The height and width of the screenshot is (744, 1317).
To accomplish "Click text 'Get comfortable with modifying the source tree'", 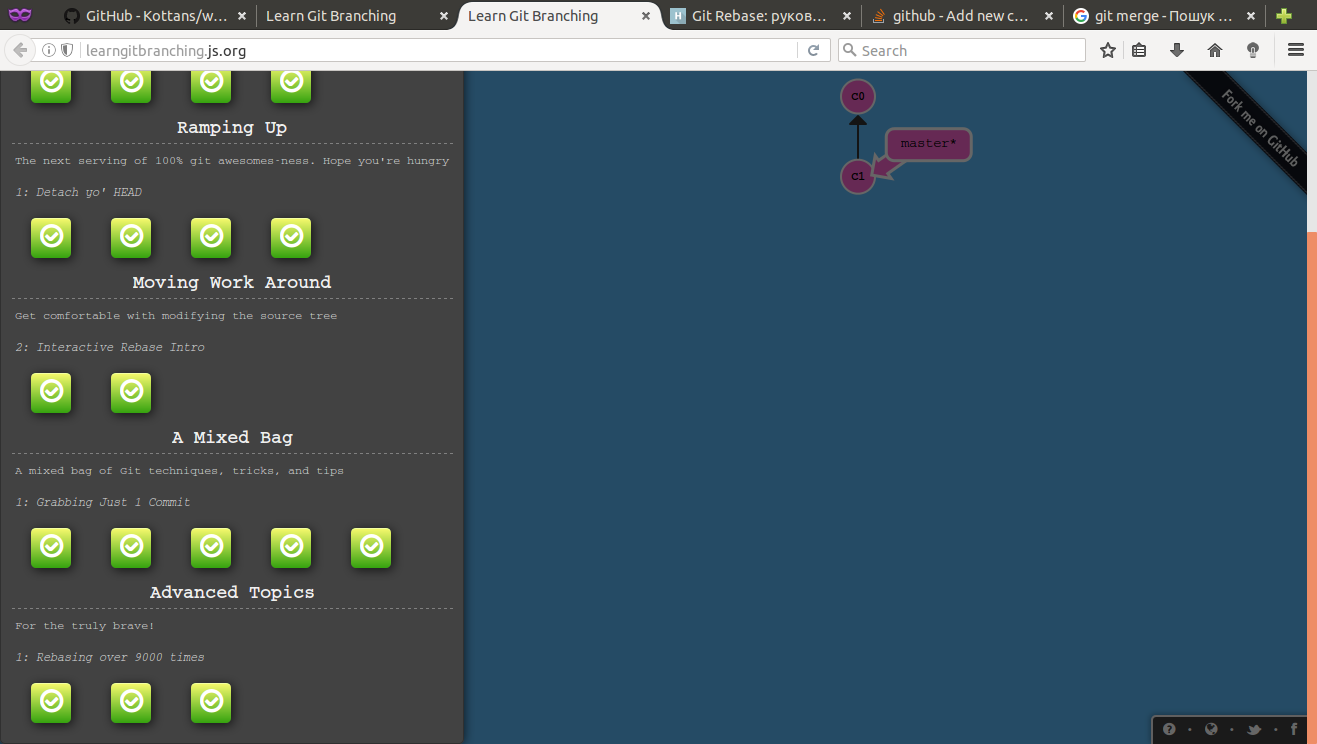I will tap(176, 316).
